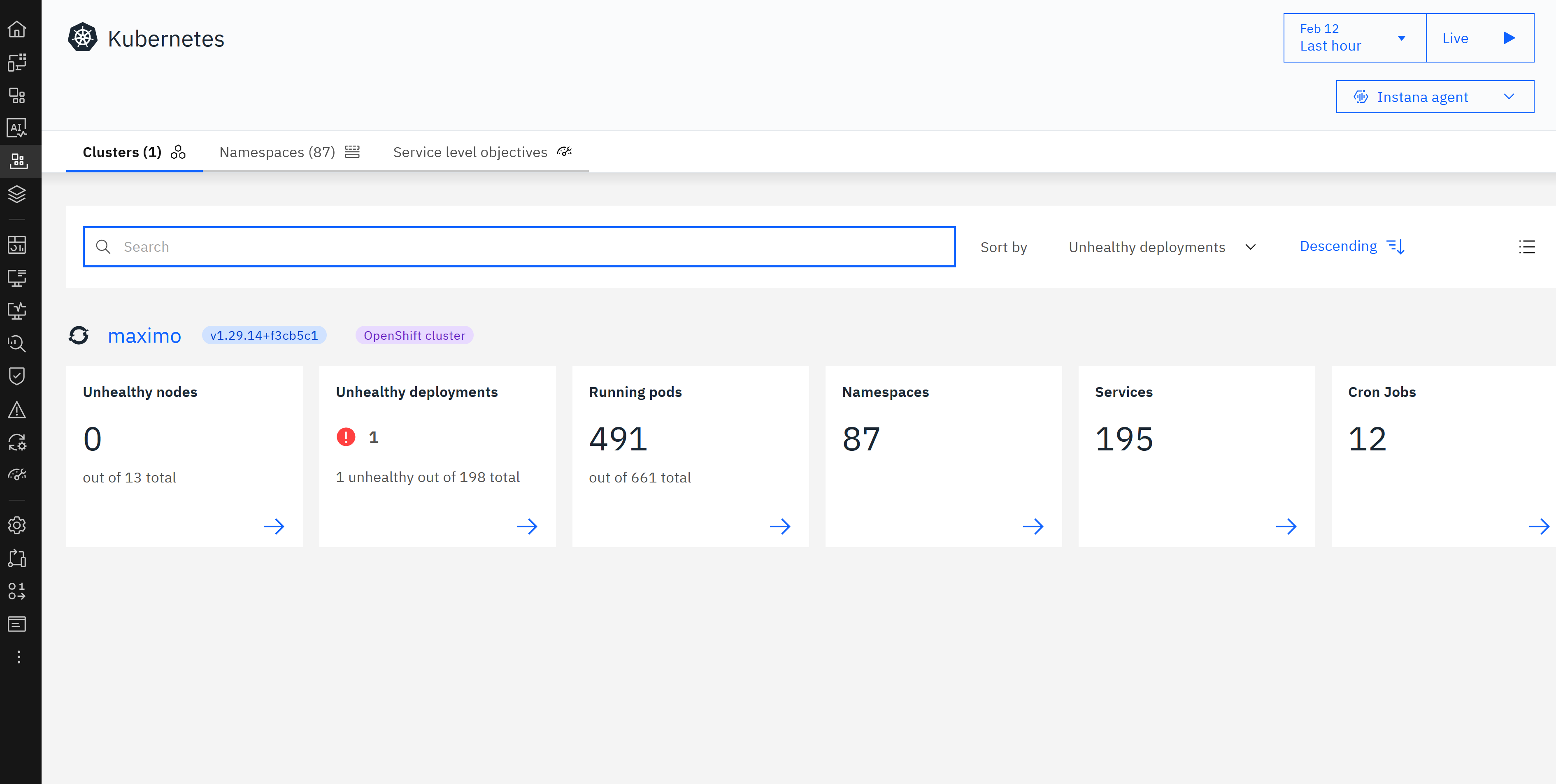
Task: Click arrow on Unhealthy nodes card
Action: coord(274,526)
